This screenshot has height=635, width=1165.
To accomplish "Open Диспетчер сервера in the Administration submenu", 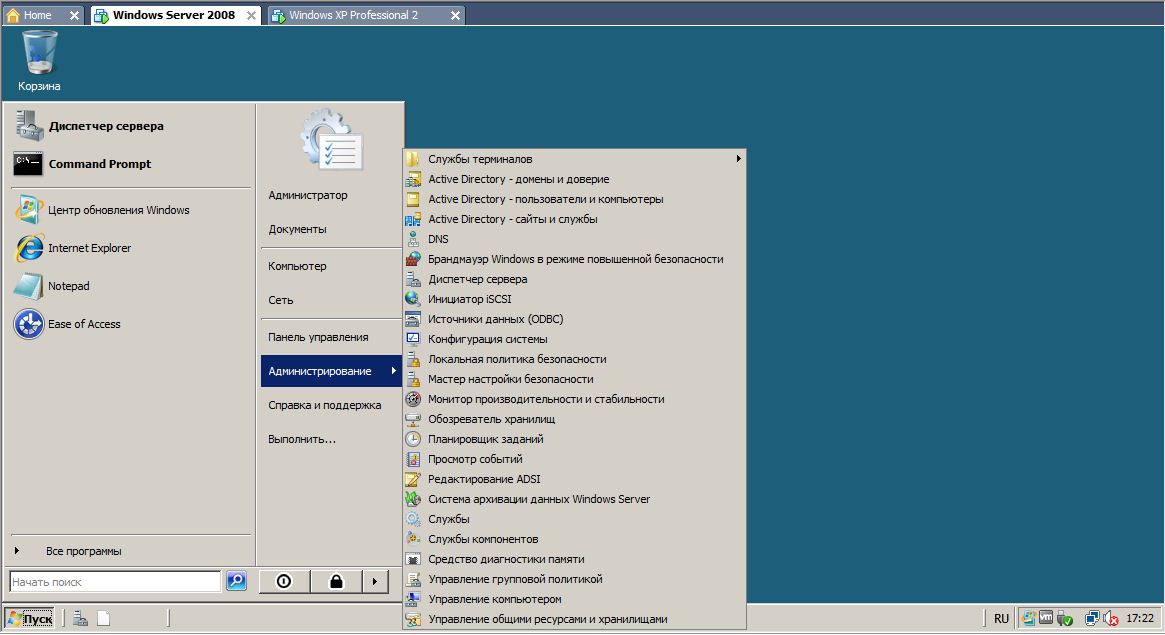I will click(x=574, y=279).
